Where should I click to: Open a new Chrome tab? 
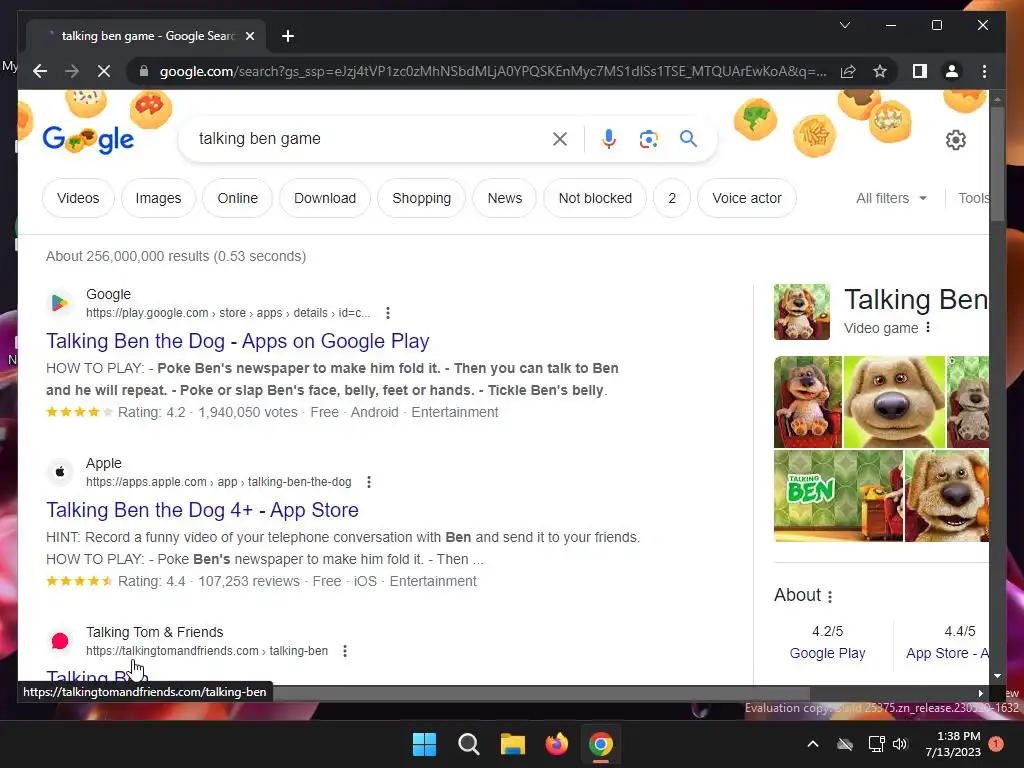pos(288,36)
